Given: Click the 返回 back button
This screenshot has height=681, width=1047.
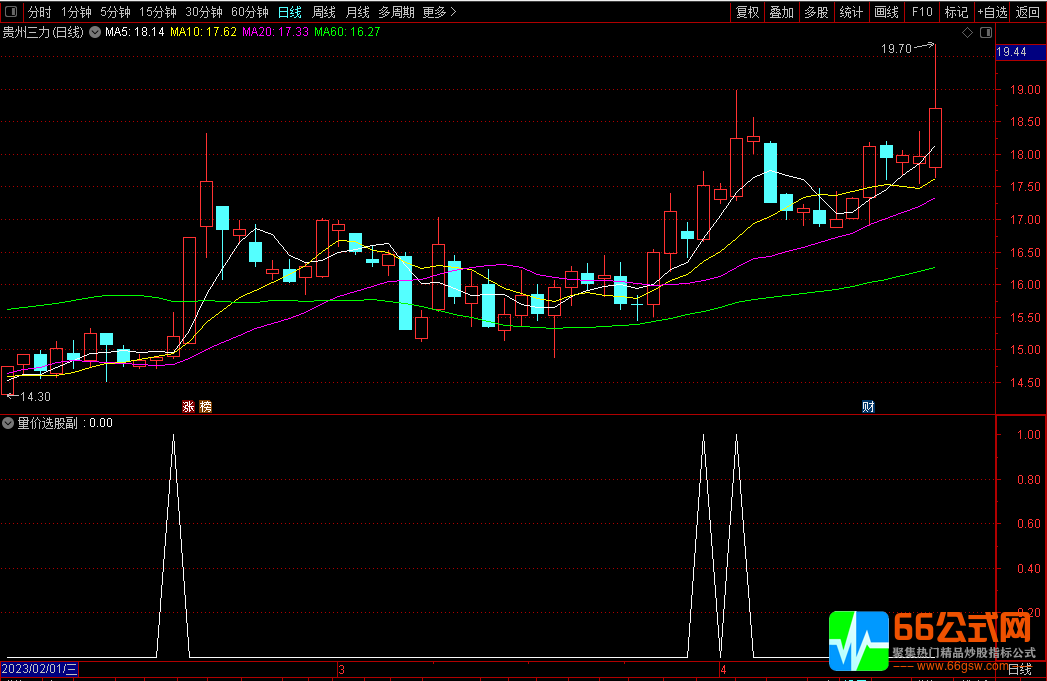Looking at the screenshot, I should pos(1028,12).
